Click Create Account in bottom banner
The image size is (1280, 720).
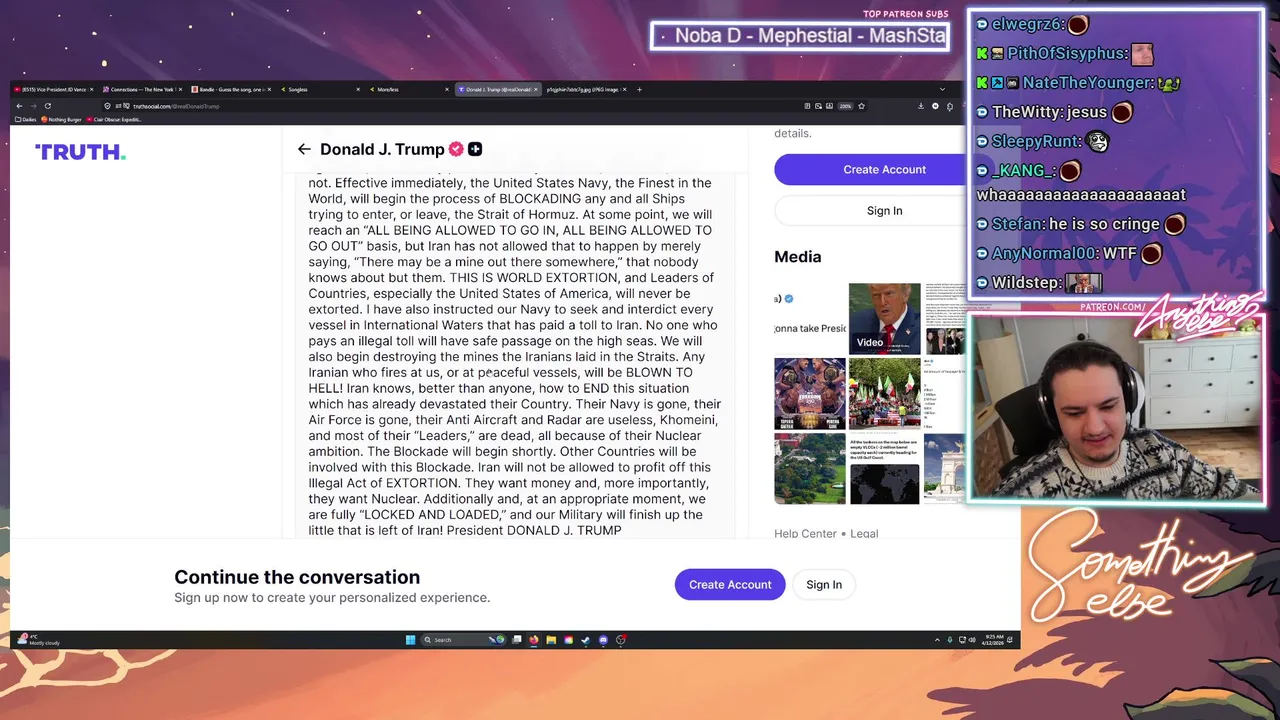[730, 584]
